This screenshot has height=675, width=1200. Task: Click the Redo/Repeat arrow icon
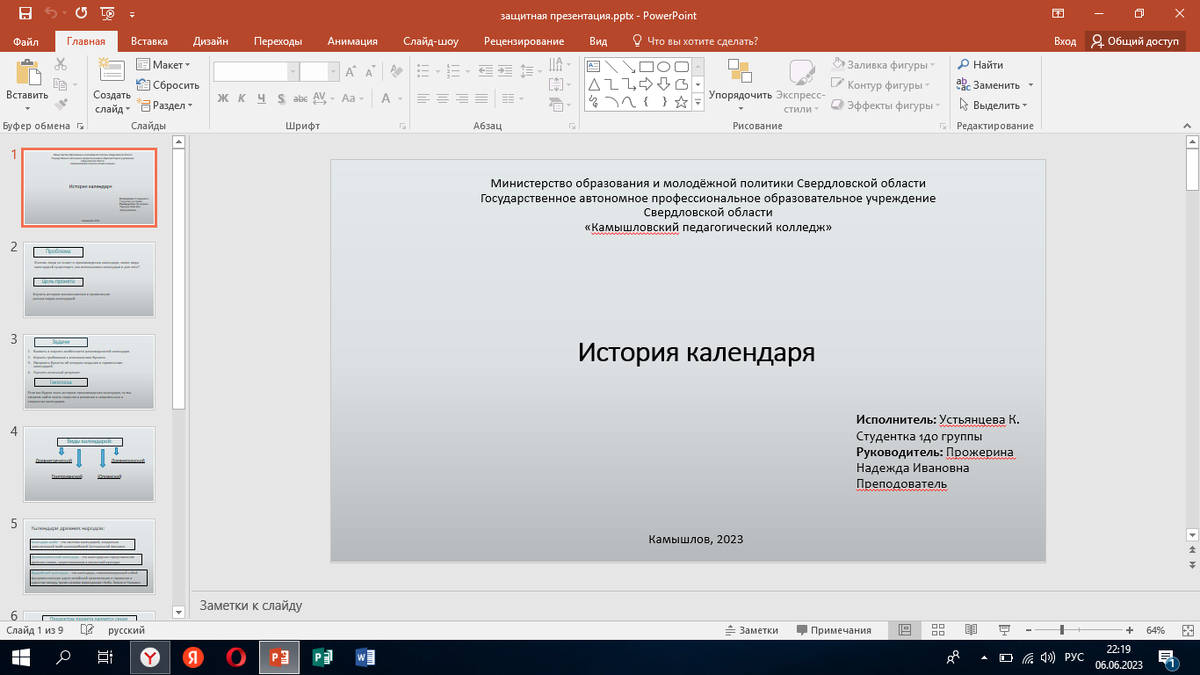click(80, 15)
